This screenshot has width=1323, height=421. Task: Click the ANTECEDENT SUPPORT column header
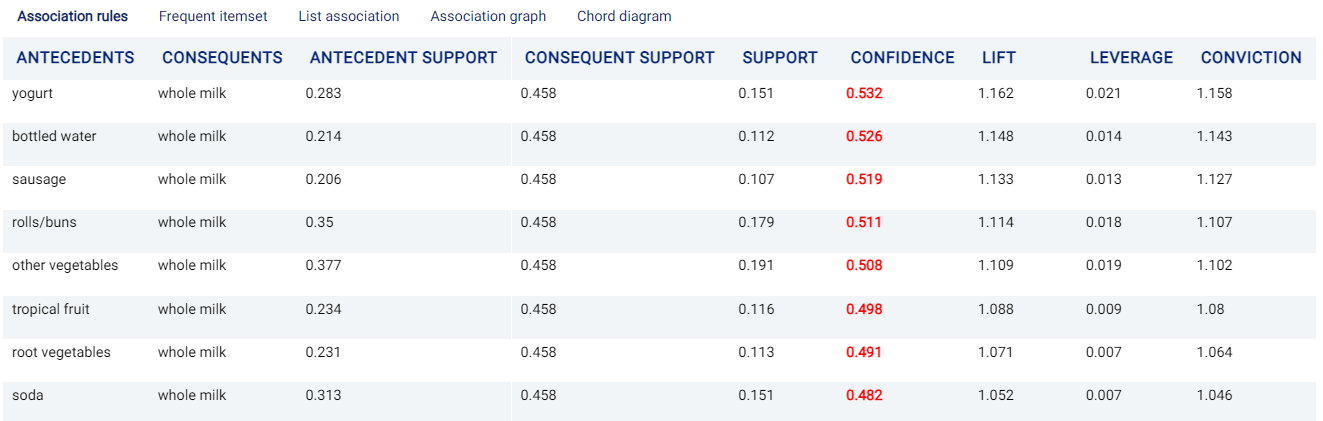403,58
